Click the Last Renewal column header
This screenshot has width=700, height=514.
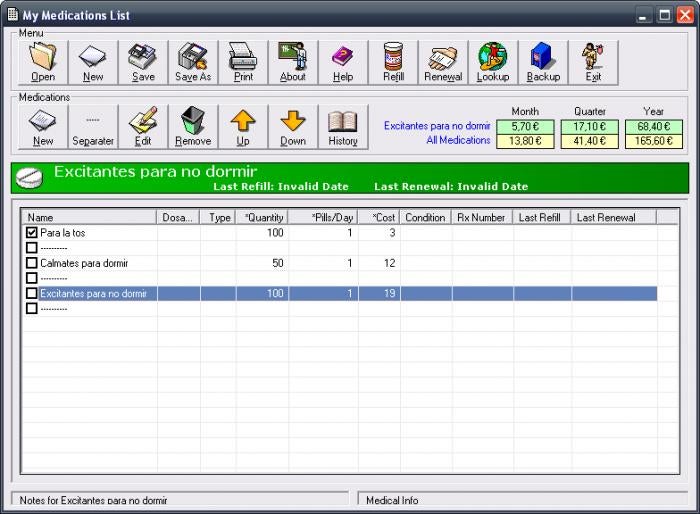(x=614, y=217)
